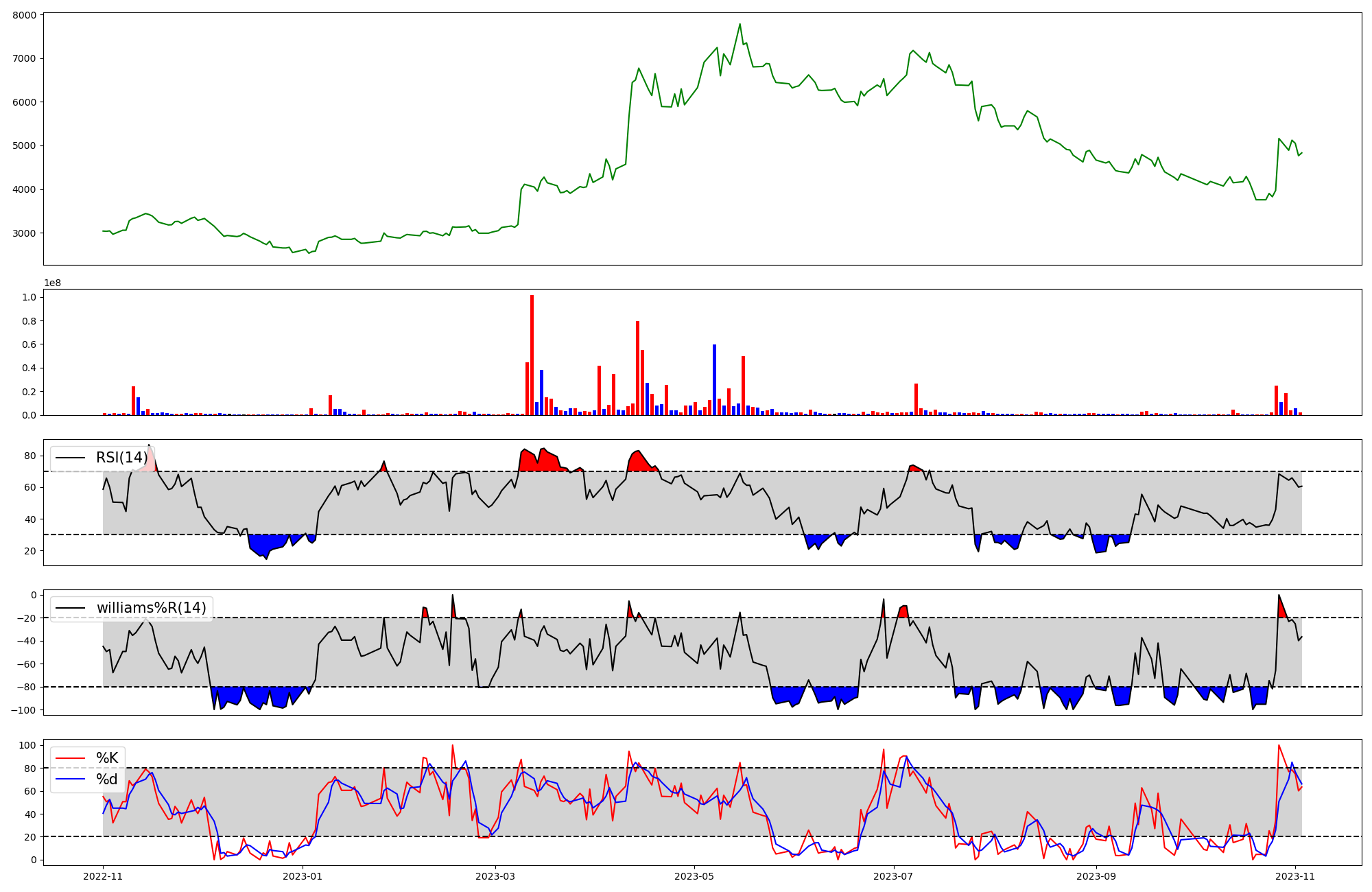Select the 2022-11 x-axis date label
Image resolution: width=1372 pixels, height=892 pixels.
(103, 876)
